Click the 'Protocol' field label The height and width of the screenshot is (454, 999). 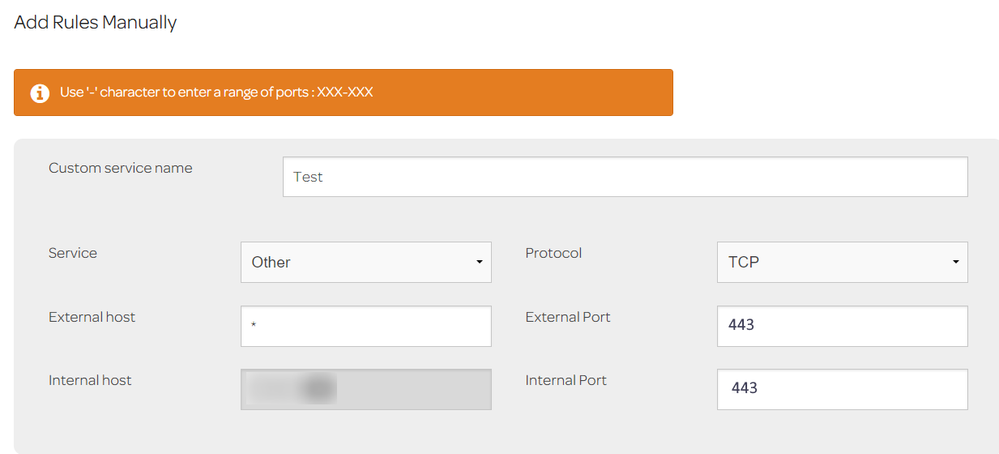click(553, 253)
